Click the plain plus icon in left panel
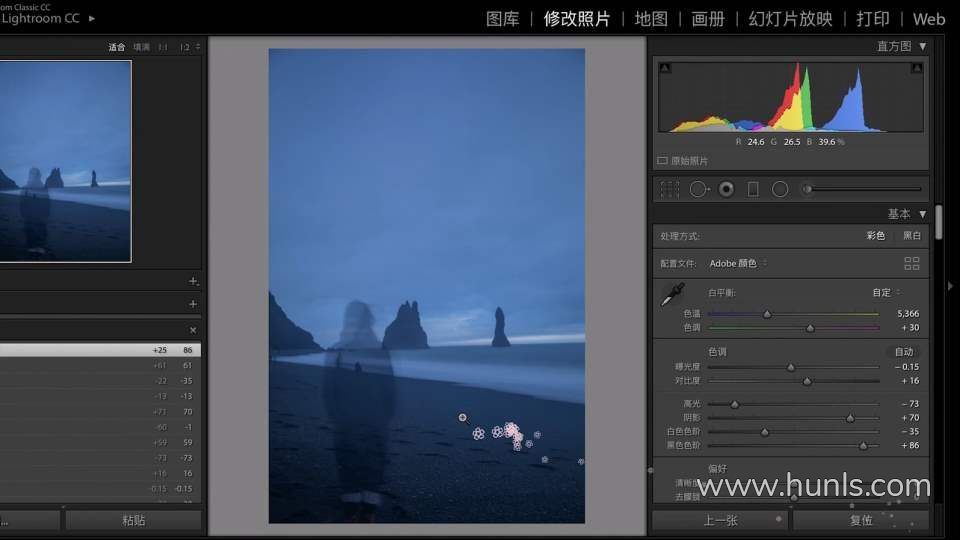Screen dimensions: 960x540 click(x=193, y=304)
